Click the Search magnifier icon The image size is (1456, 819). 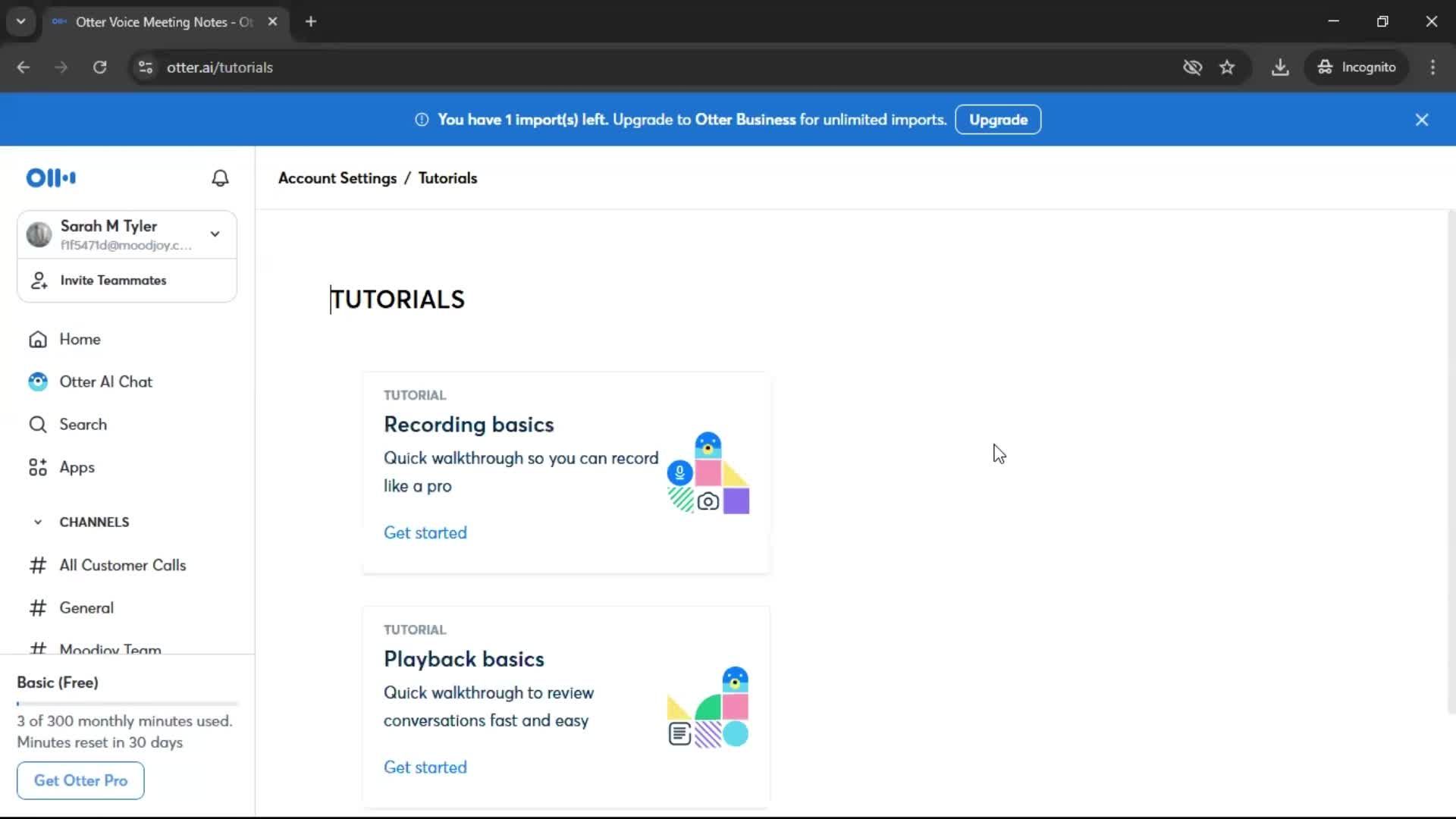click(x=38, y=425)
